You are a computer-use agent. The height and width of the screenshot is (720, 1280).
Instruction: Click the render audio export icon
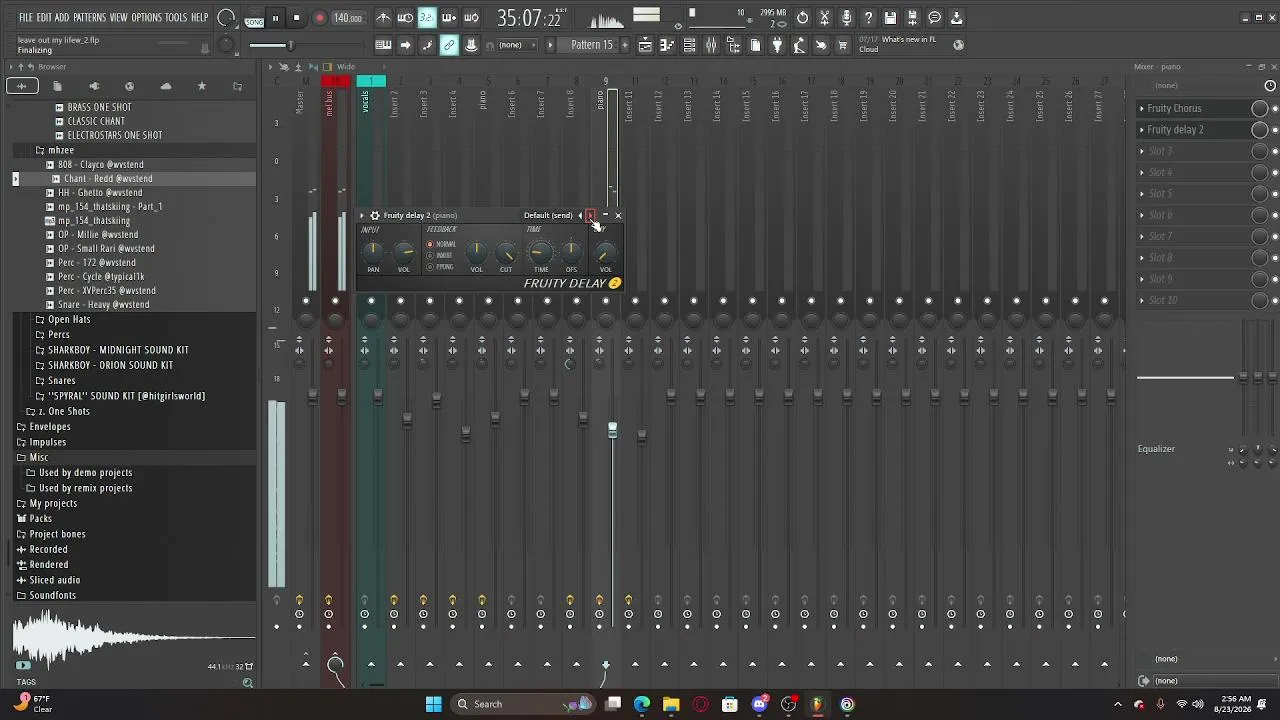click(x=912, y=18)
